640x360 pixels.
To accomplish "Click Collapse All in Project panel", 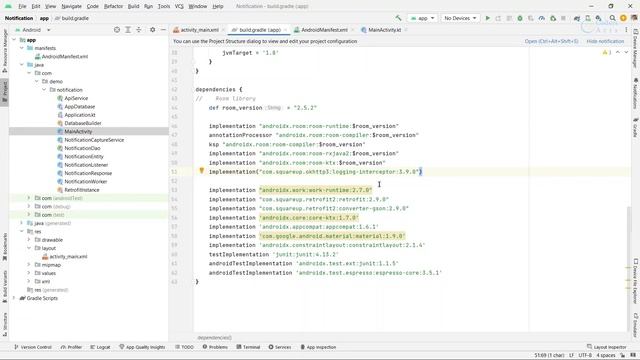I will coord(139,30).
